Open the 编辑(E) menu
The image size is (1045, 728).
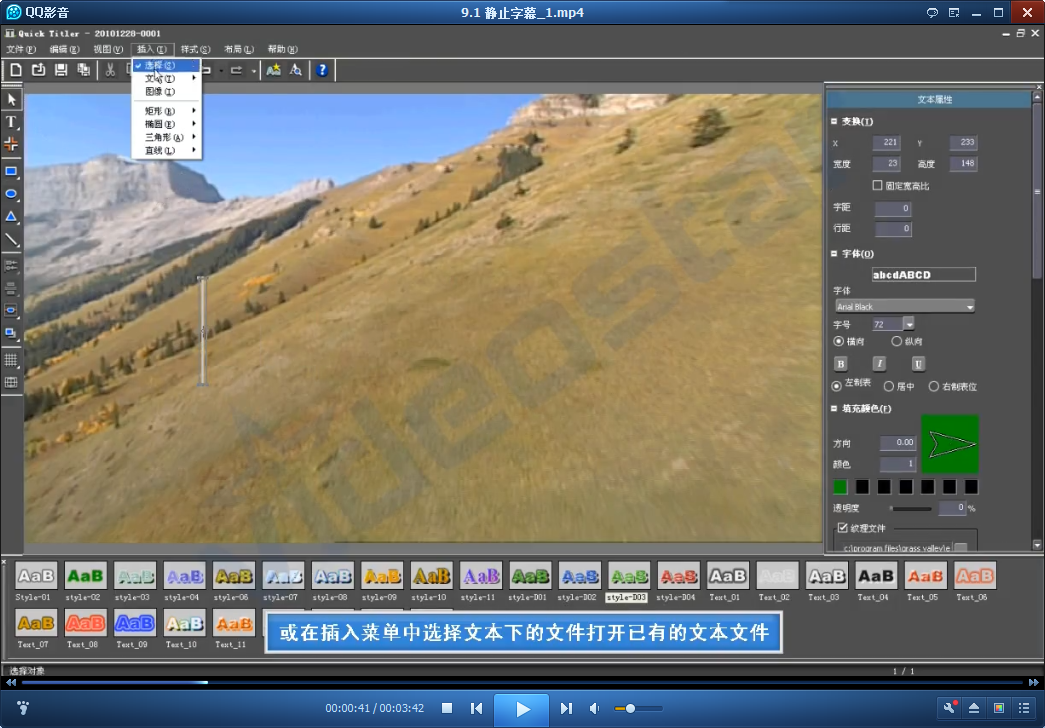[x=64, y=49]
